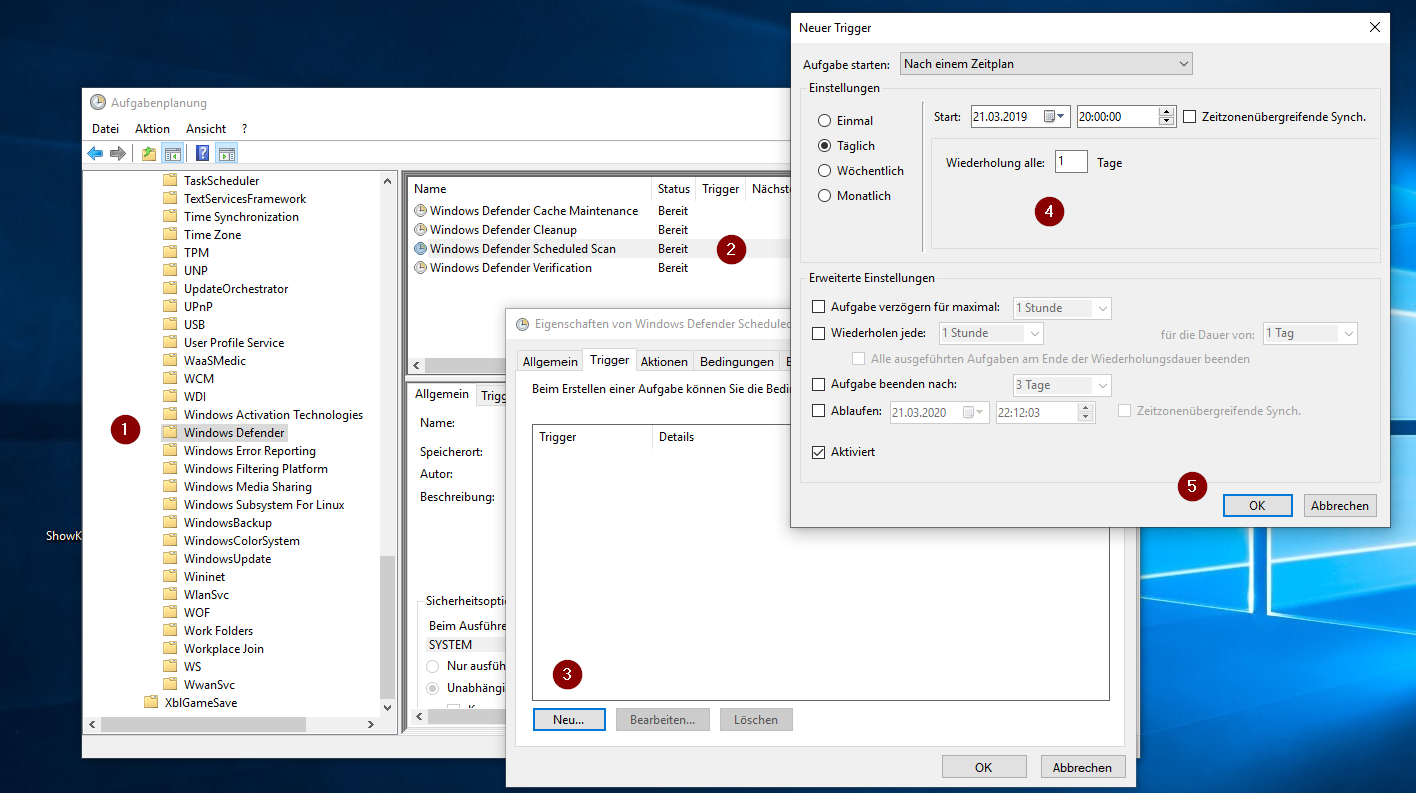This screenshot has width=1416, height=793.
Task: Select the Wöchentlich radio button
Action: (x=825, y=171)
